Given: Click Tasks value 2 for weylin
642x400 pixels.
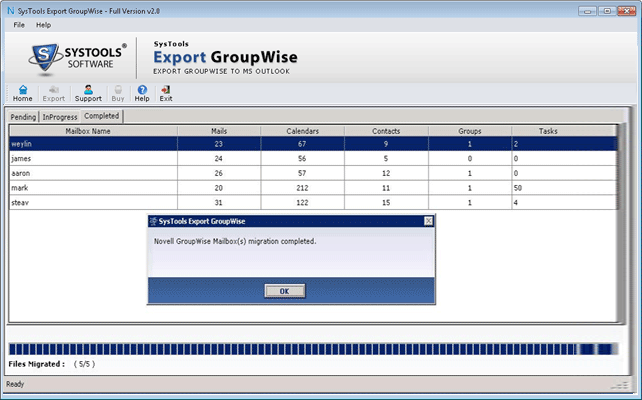Looking at the screenshot, I should pyautogui.click(x=515, y=144).
